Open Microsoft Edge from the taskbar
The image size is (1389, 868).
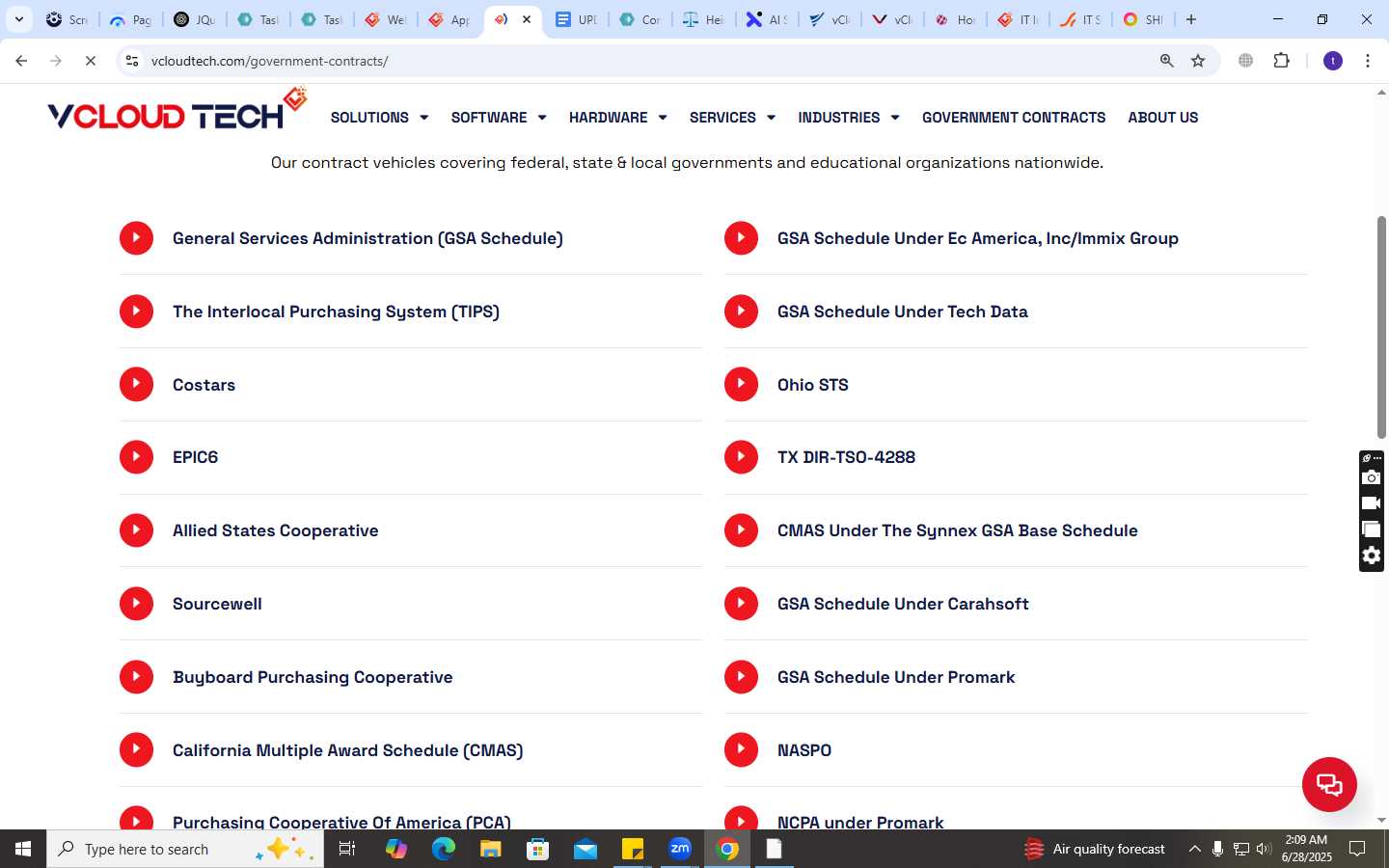[x=444, y=849]
